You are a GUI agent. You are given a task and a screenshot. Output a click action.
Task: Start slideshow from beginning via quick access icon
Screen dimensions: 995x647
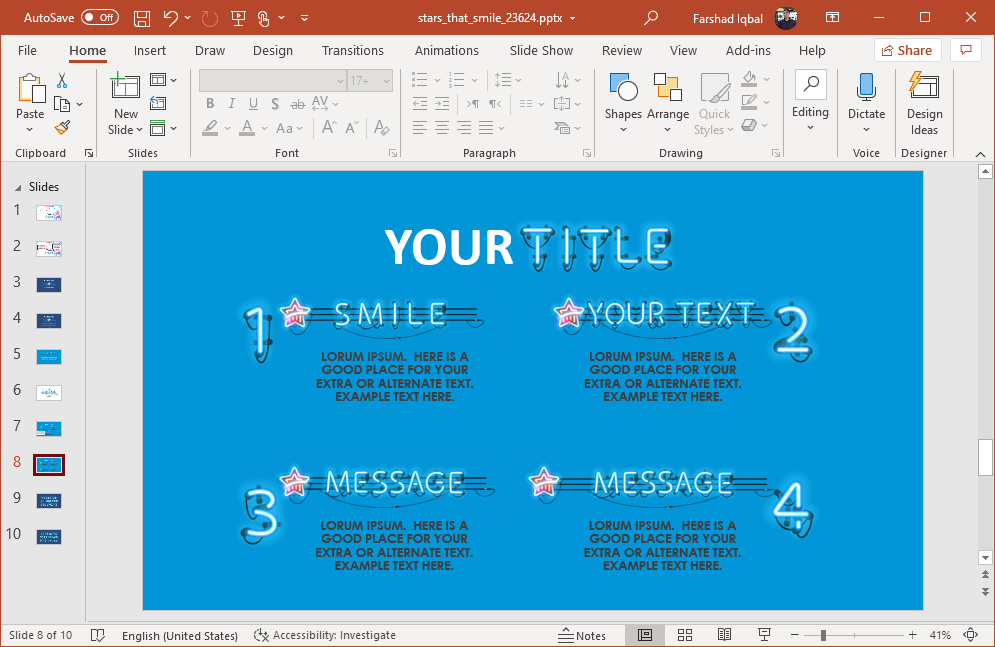coord(238,18)
